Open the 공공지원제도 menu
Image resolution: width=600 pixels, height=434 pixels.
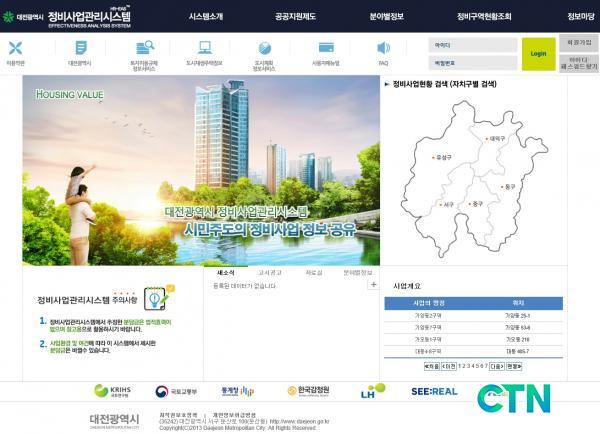[x=295, y=16]
